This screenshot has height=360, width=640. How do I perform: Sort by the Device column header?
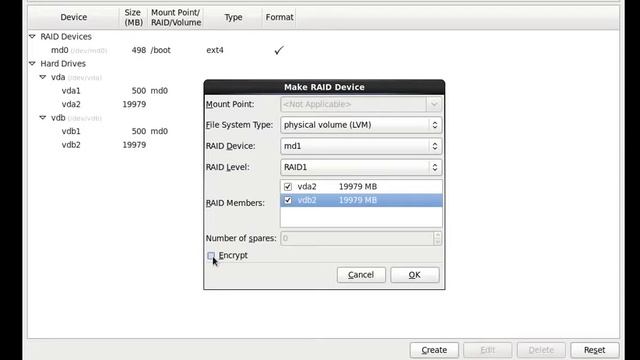[x=73, y=17]
